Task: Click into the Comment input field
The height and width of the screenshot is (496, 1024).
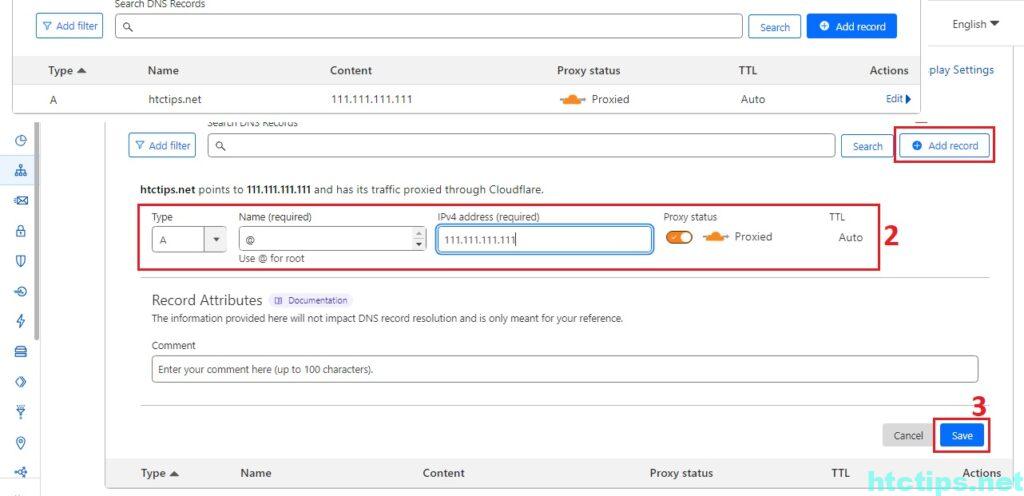Action: coord(564,369)
